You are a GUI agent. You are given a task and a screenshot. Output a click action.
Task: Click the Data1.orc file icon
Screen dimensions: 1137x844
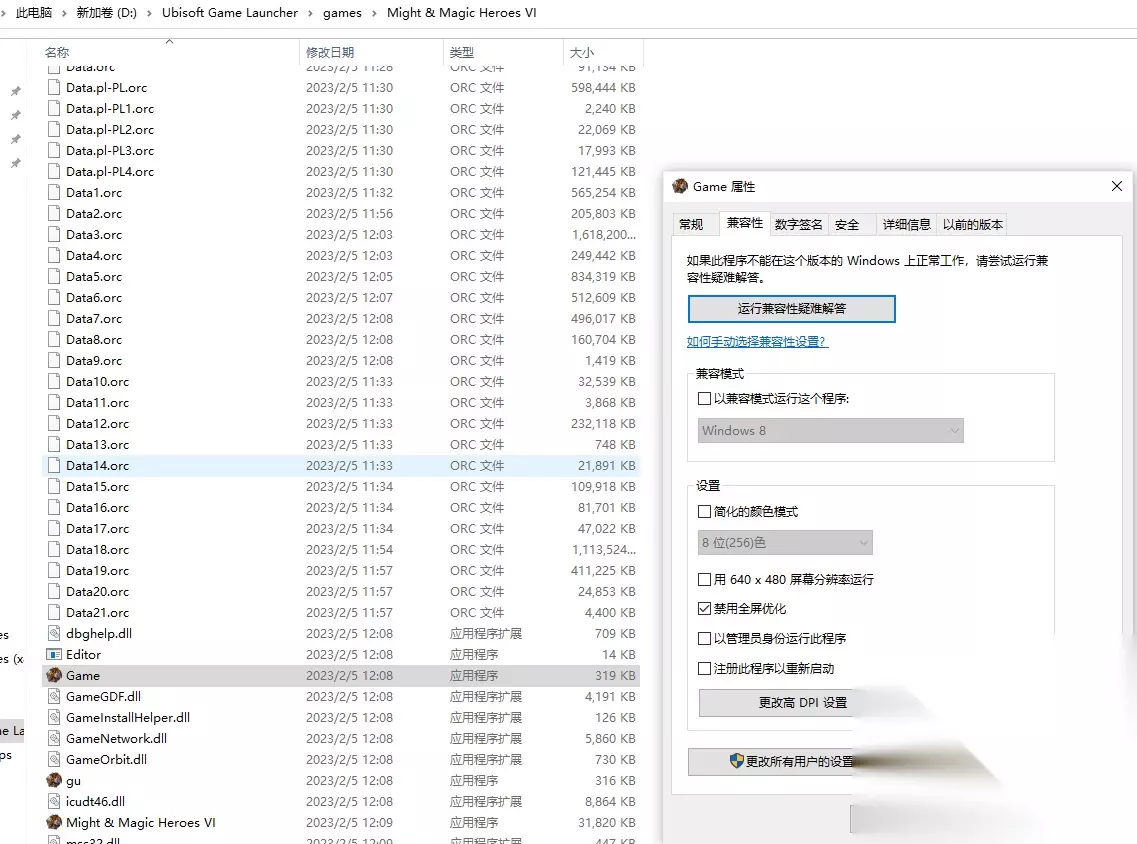[54, 192]
